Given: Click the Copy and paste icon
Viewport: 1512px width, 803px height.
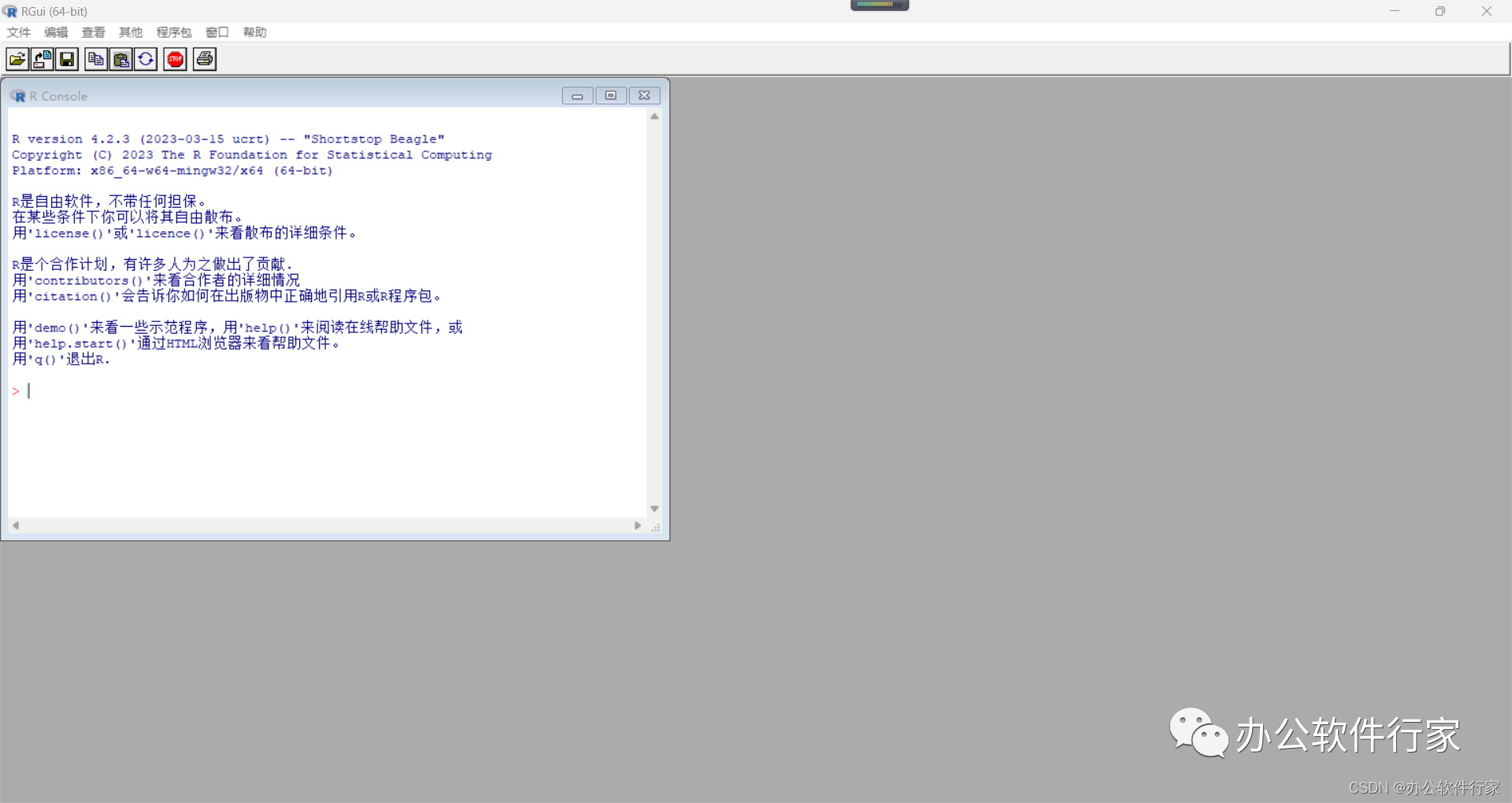Looking at the screenshot, I should pyautogui.click(x=146, y=59).
